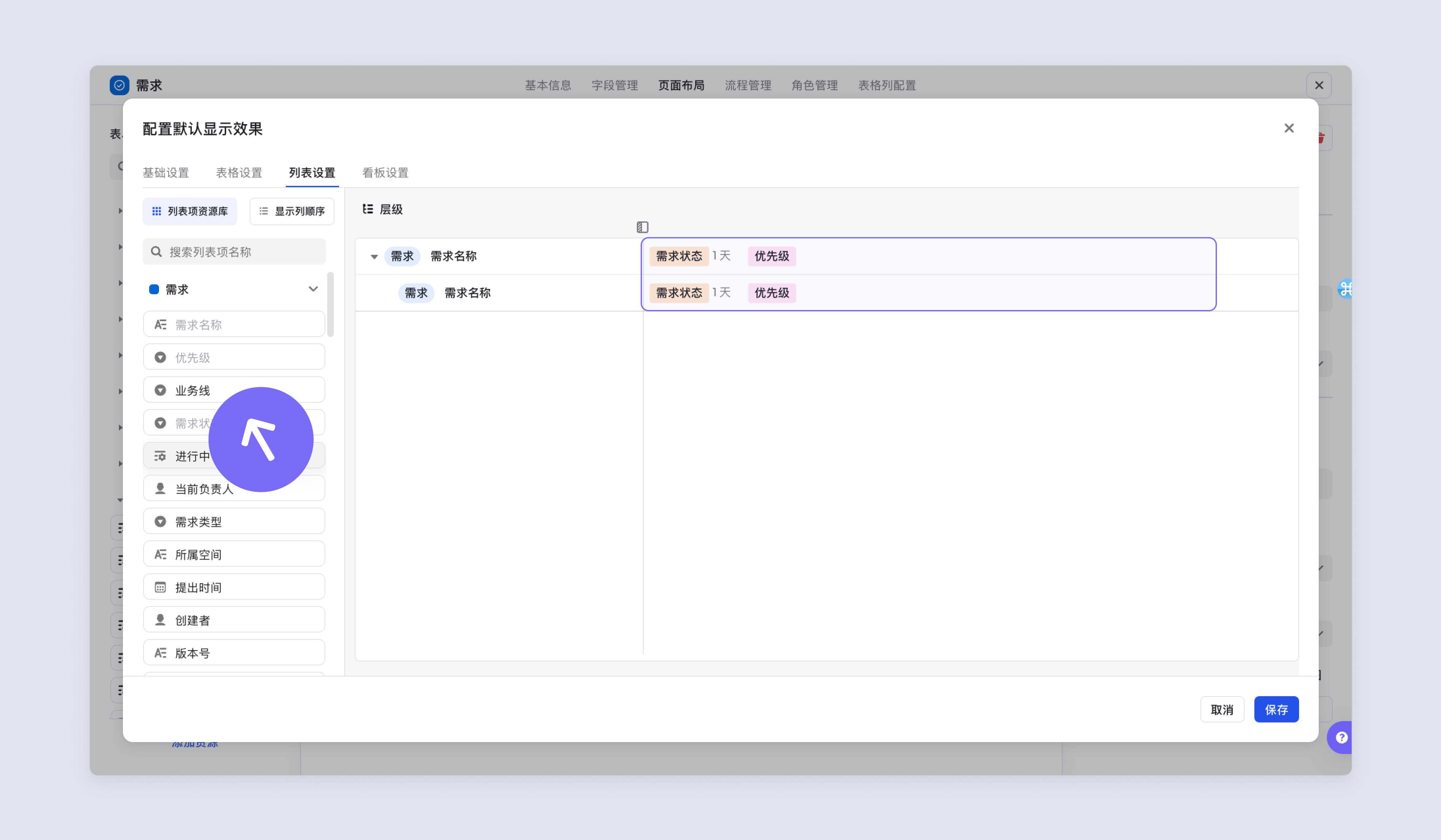The width and height of the screenshot is (1441, 840).
Task: Switch to 字段管理 in the background window
Action: 615,85
